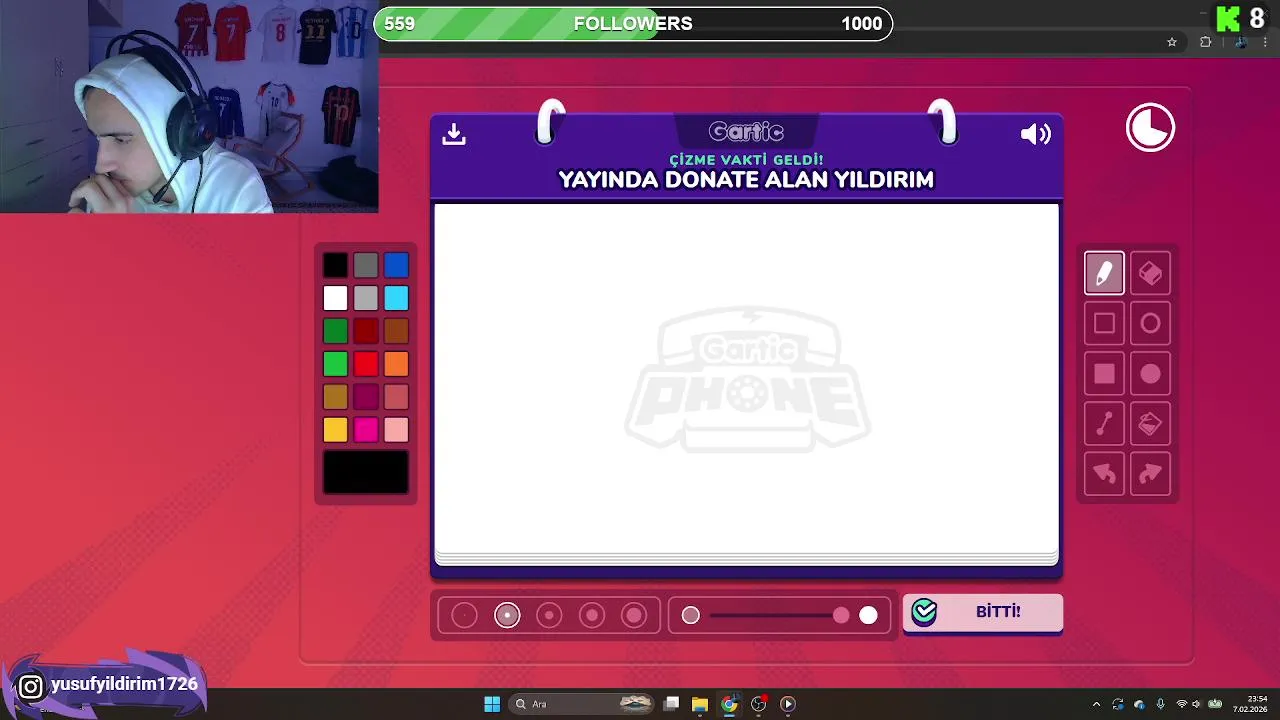1280x720 pixels.
Task: Click the BİTTİ! done button
Action: click(982, 612)
